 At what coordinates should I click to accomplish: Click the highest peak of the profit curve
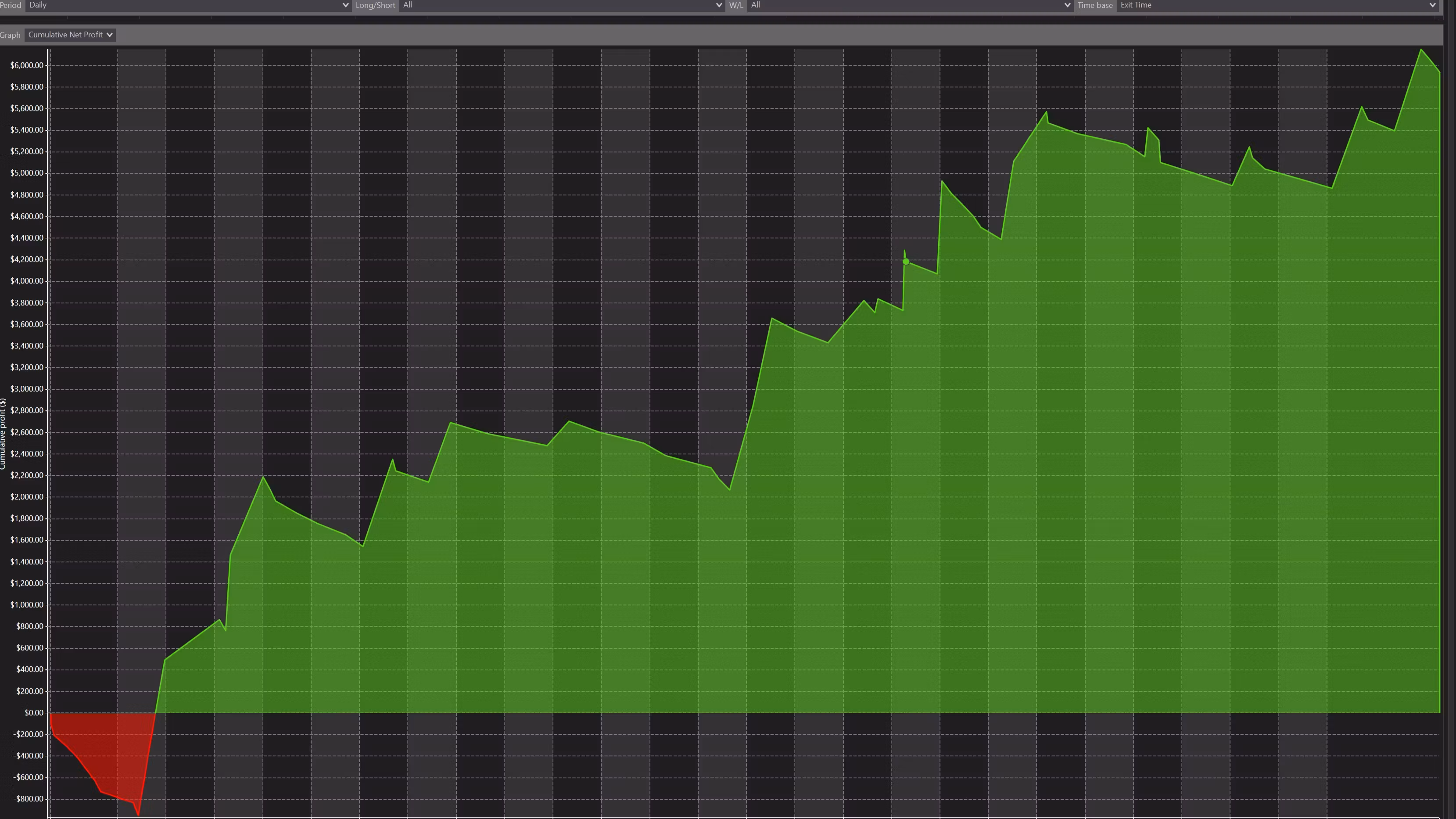click(1421, 50)
